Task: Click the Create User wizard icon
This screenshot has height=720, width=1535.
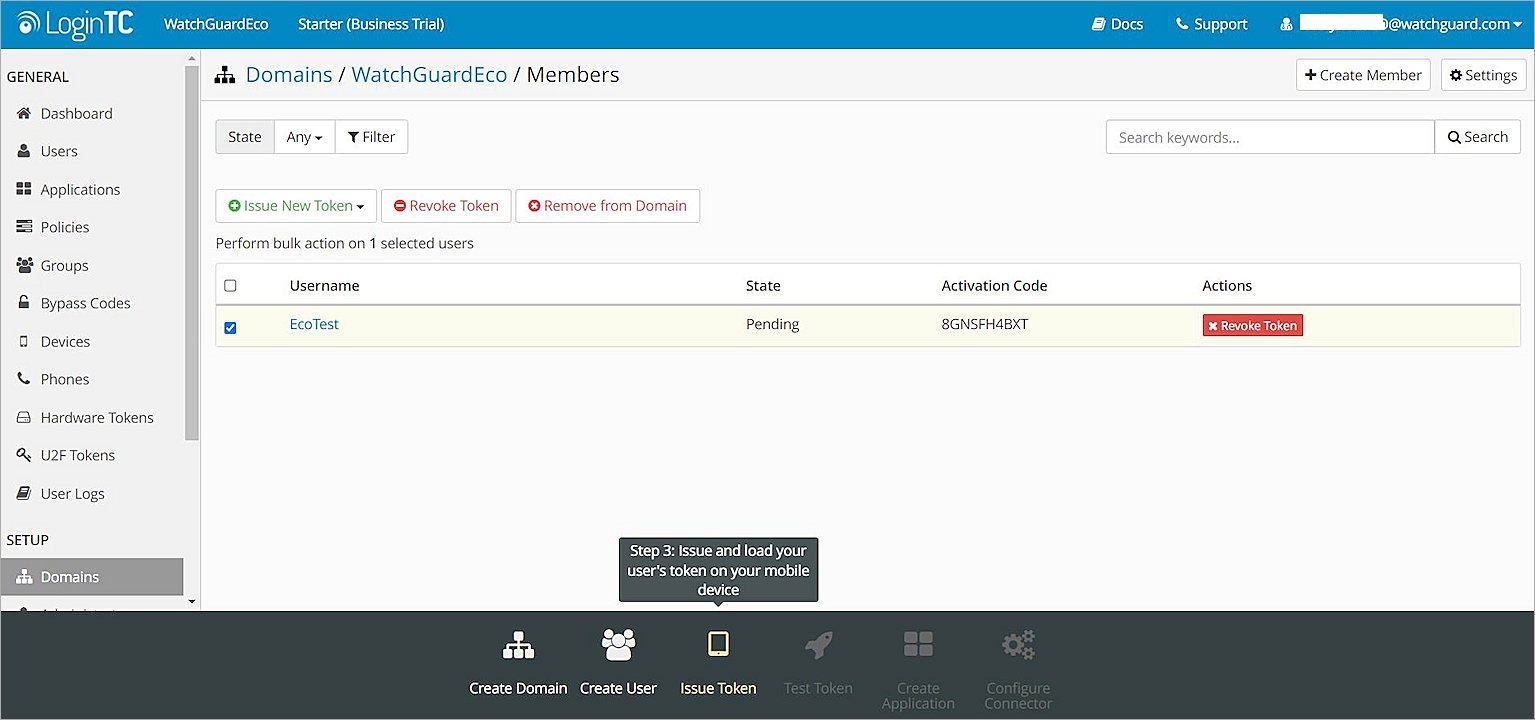Action: [618, 645]
